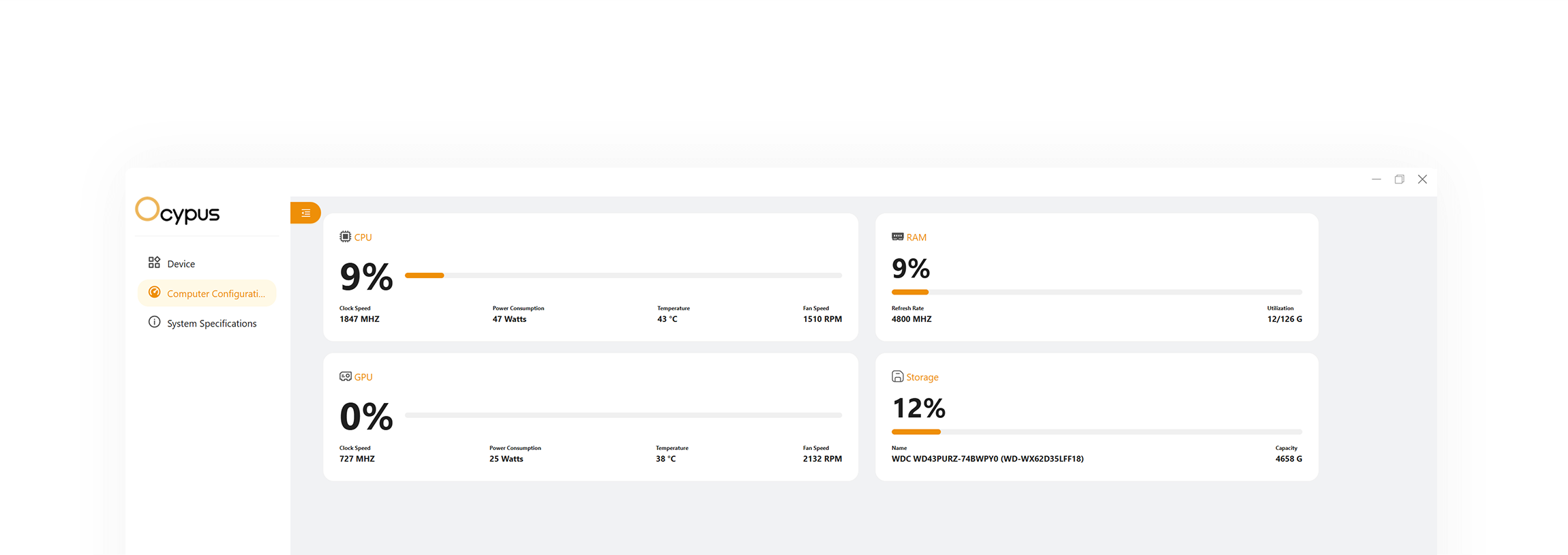
Task: Click the Ocypus logo
Action: click(177, 211)
